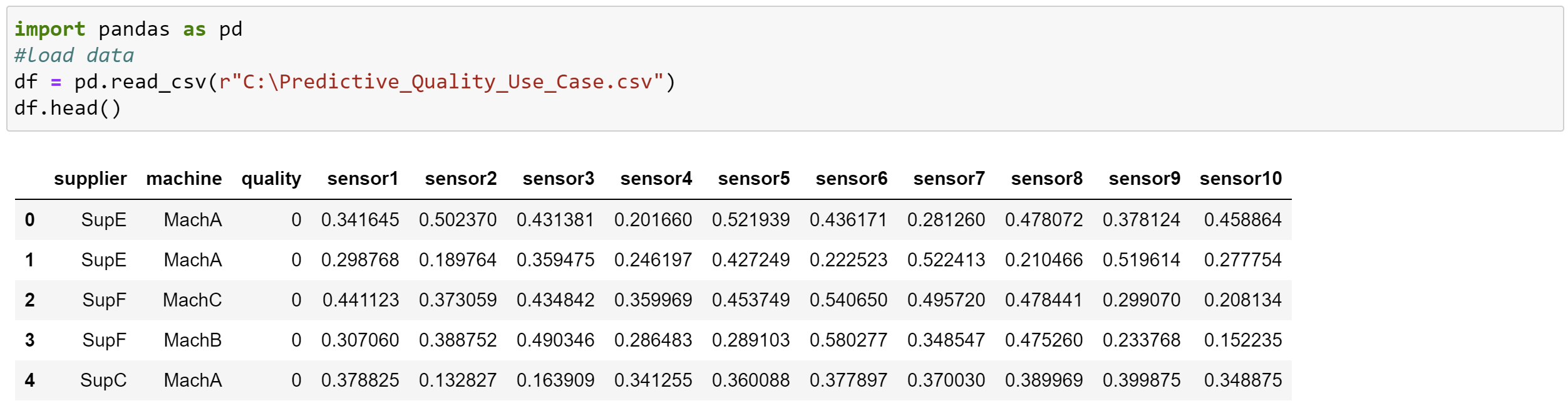
Task: Click the df.head() line in the cell
Action: 68,108
